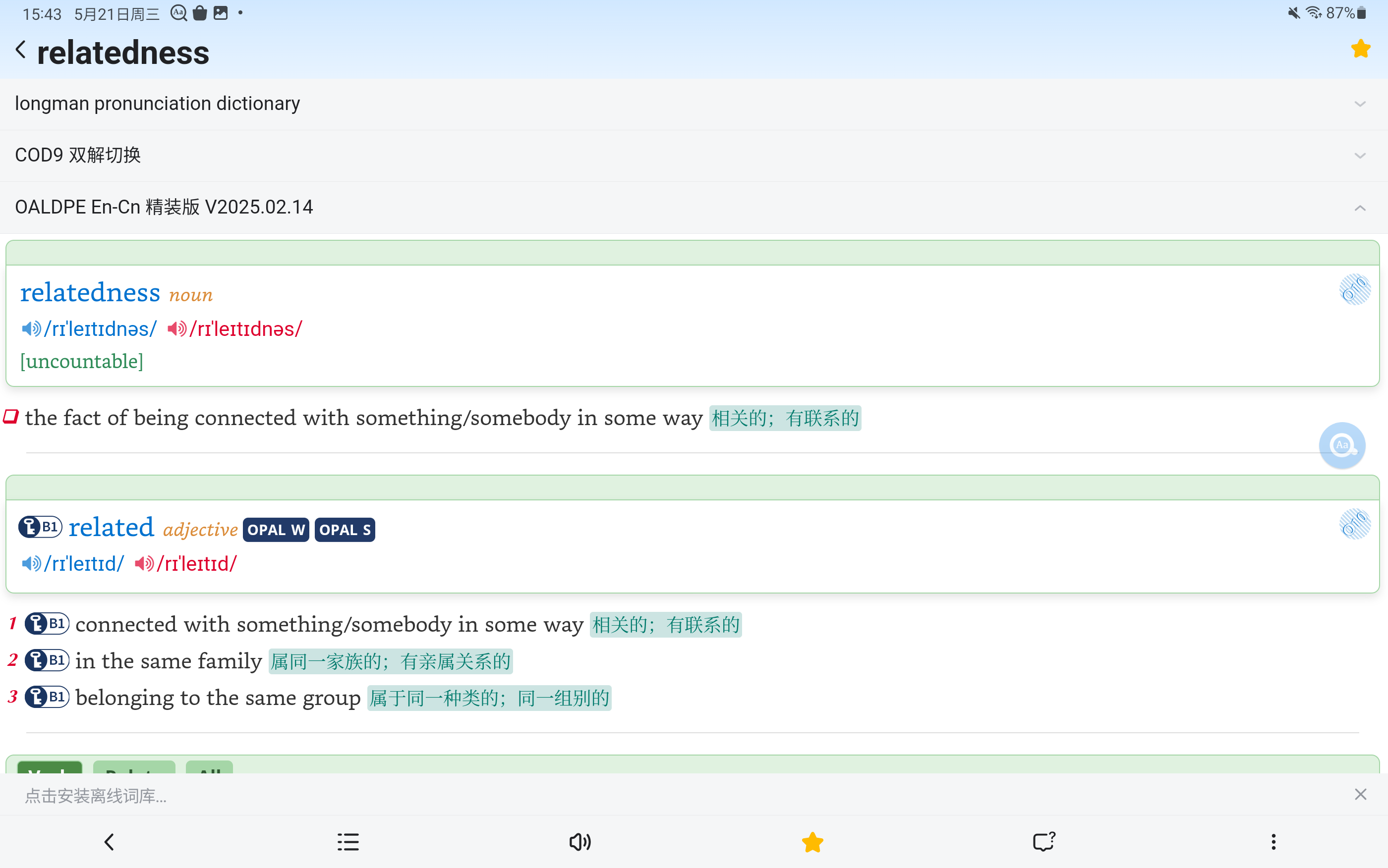Open the OPAL W badge

coord(276,530)
